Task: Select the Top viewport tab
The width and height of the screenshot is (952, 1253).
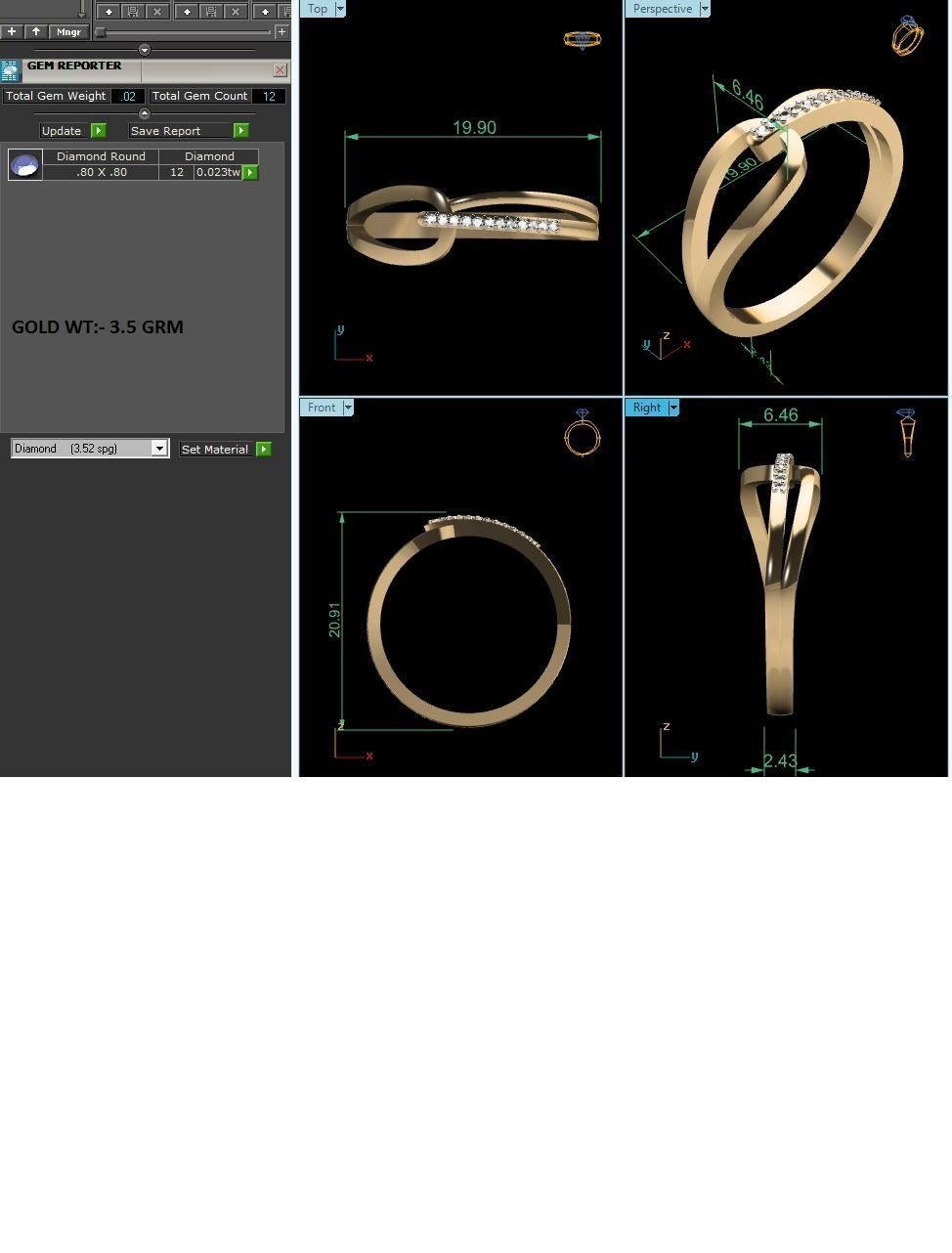Action: (318, 9)
